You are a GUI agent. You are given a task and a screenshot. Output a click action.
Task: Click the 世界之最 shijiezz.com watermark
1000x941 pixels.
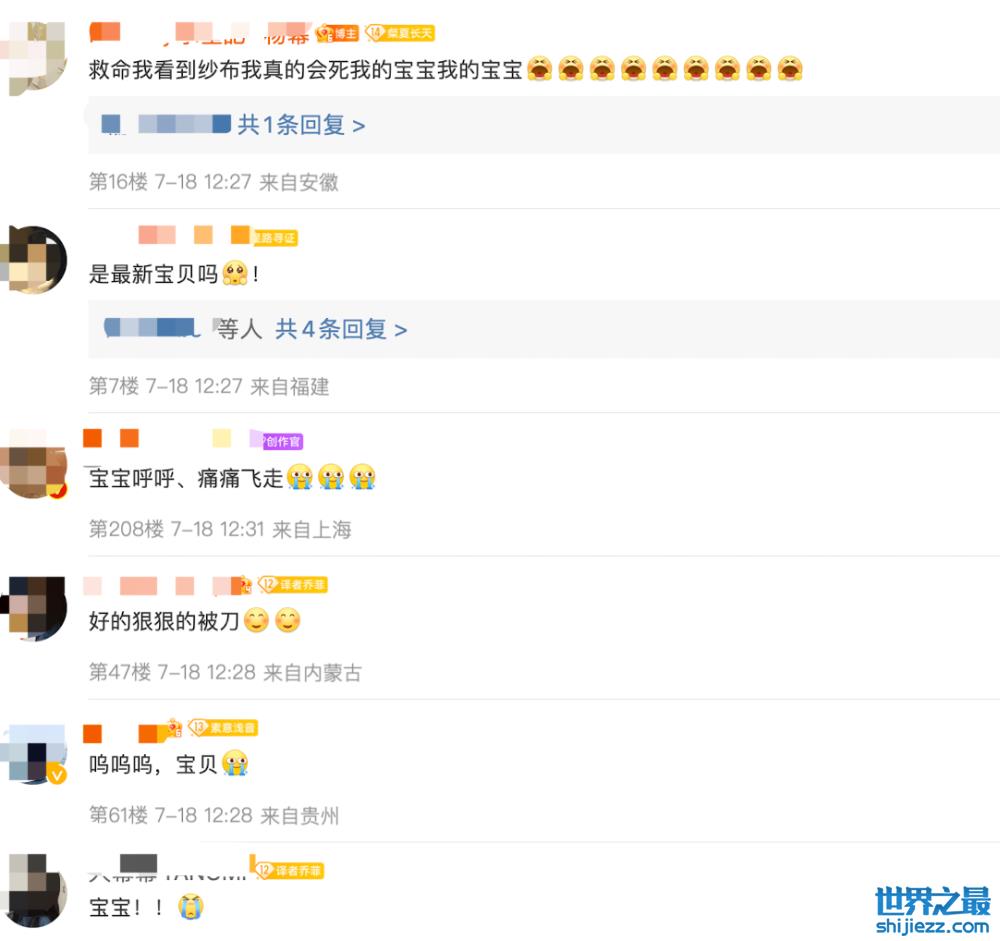tap(932, 910)
